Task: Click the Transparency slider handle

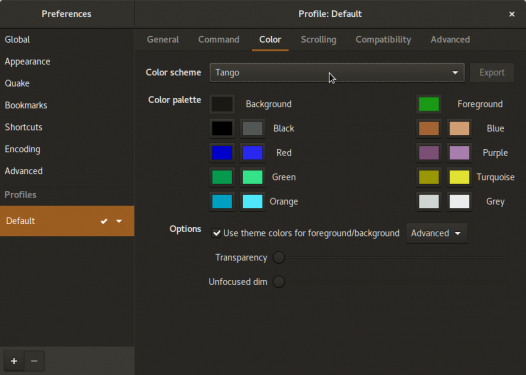Action: [x=278, y=258]
